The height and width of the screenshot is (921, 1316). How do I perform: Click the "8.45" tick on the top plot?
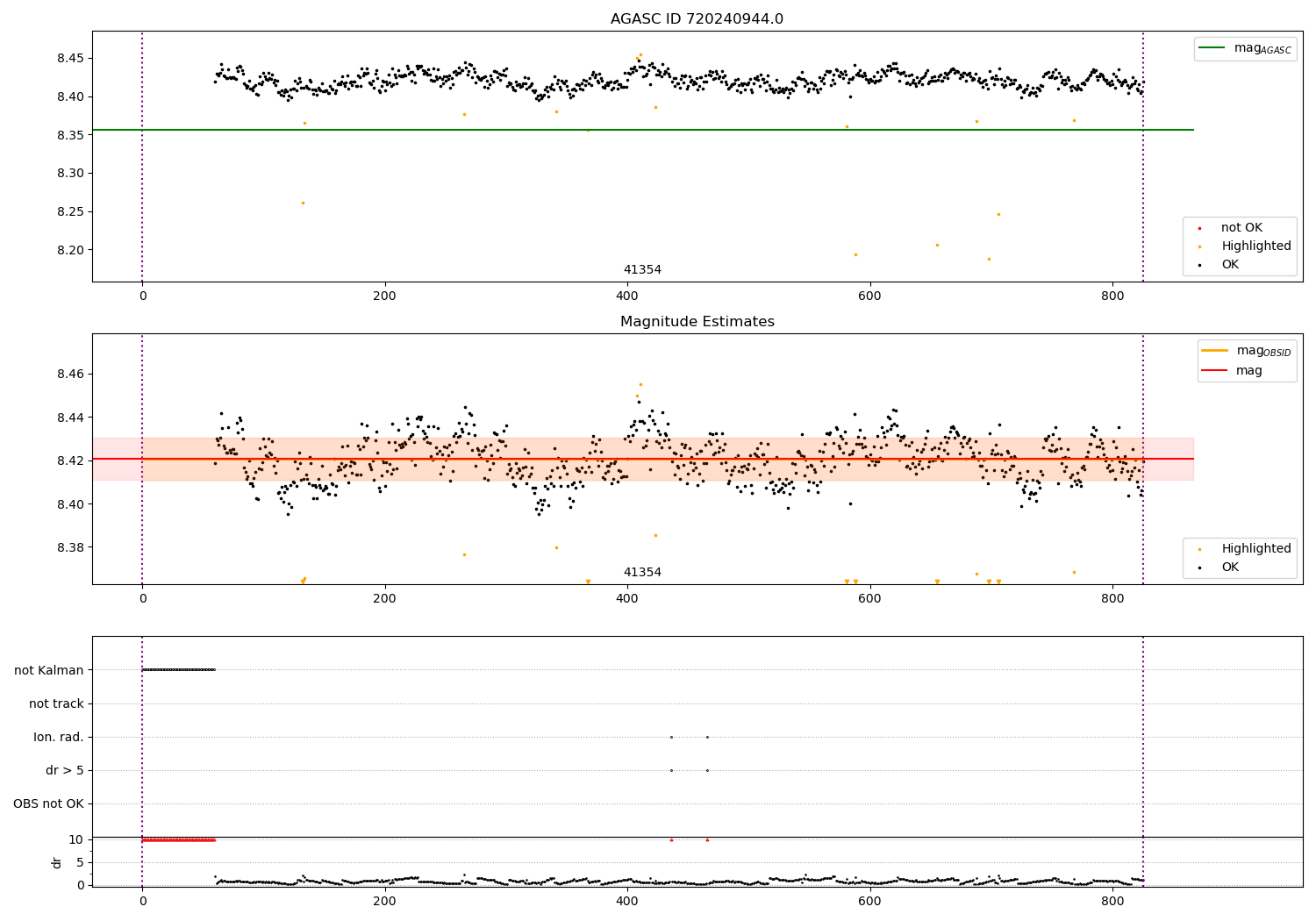[71, 59]
